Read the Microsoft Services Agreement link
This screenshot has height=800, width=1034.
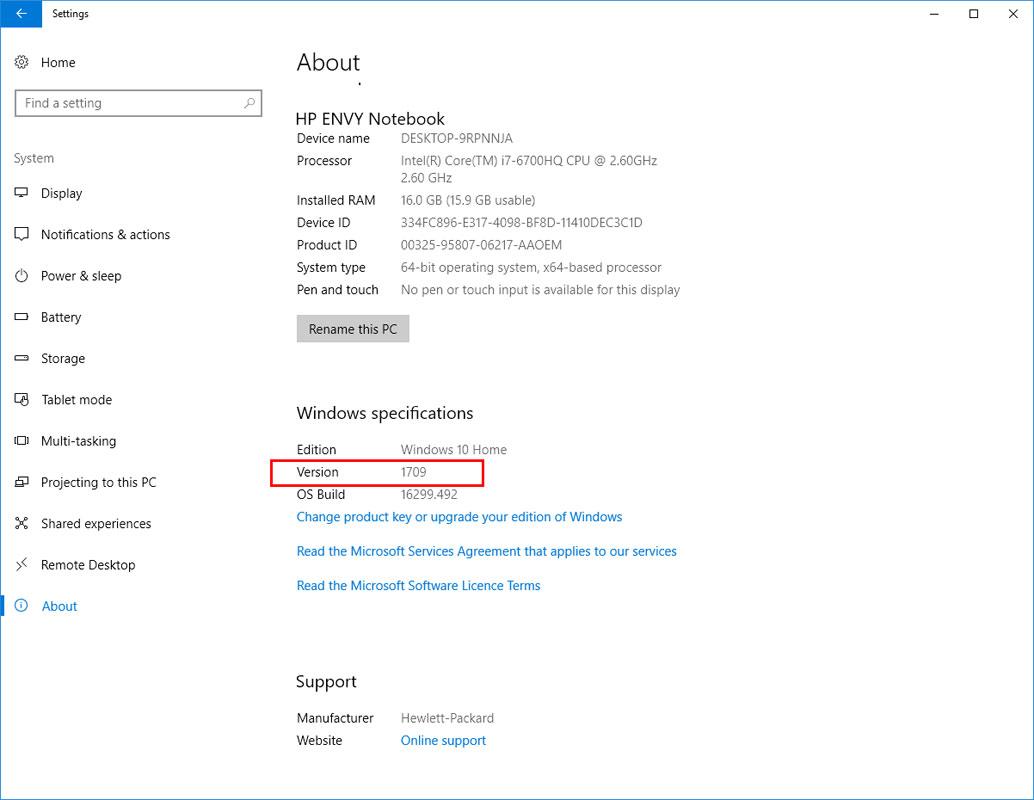point(487,551)
